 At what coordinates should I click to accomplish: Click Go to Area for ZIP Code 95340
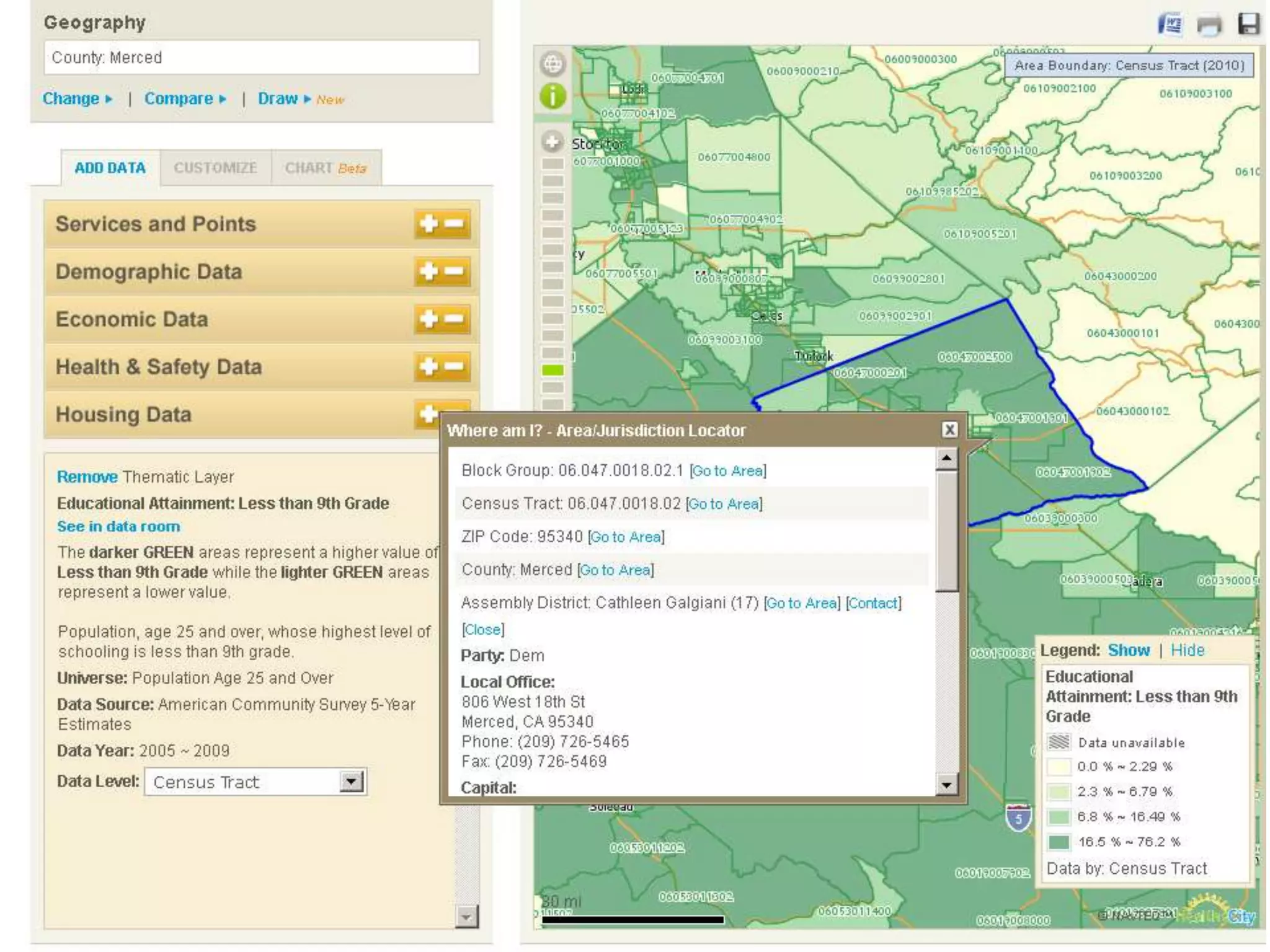(626, 537)
